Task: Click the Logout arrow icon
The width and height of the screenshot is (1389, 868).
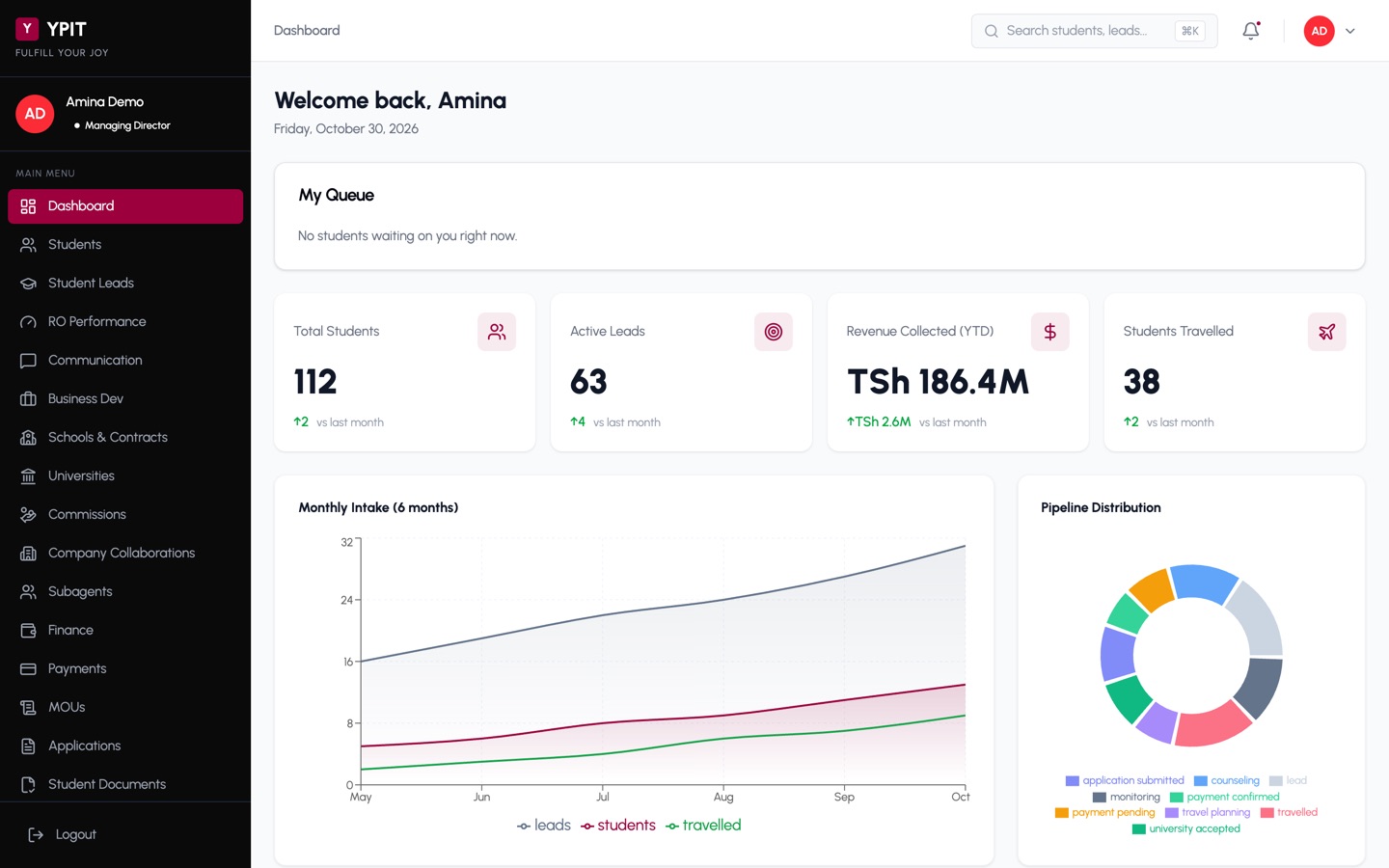Action: pos(36,834)
